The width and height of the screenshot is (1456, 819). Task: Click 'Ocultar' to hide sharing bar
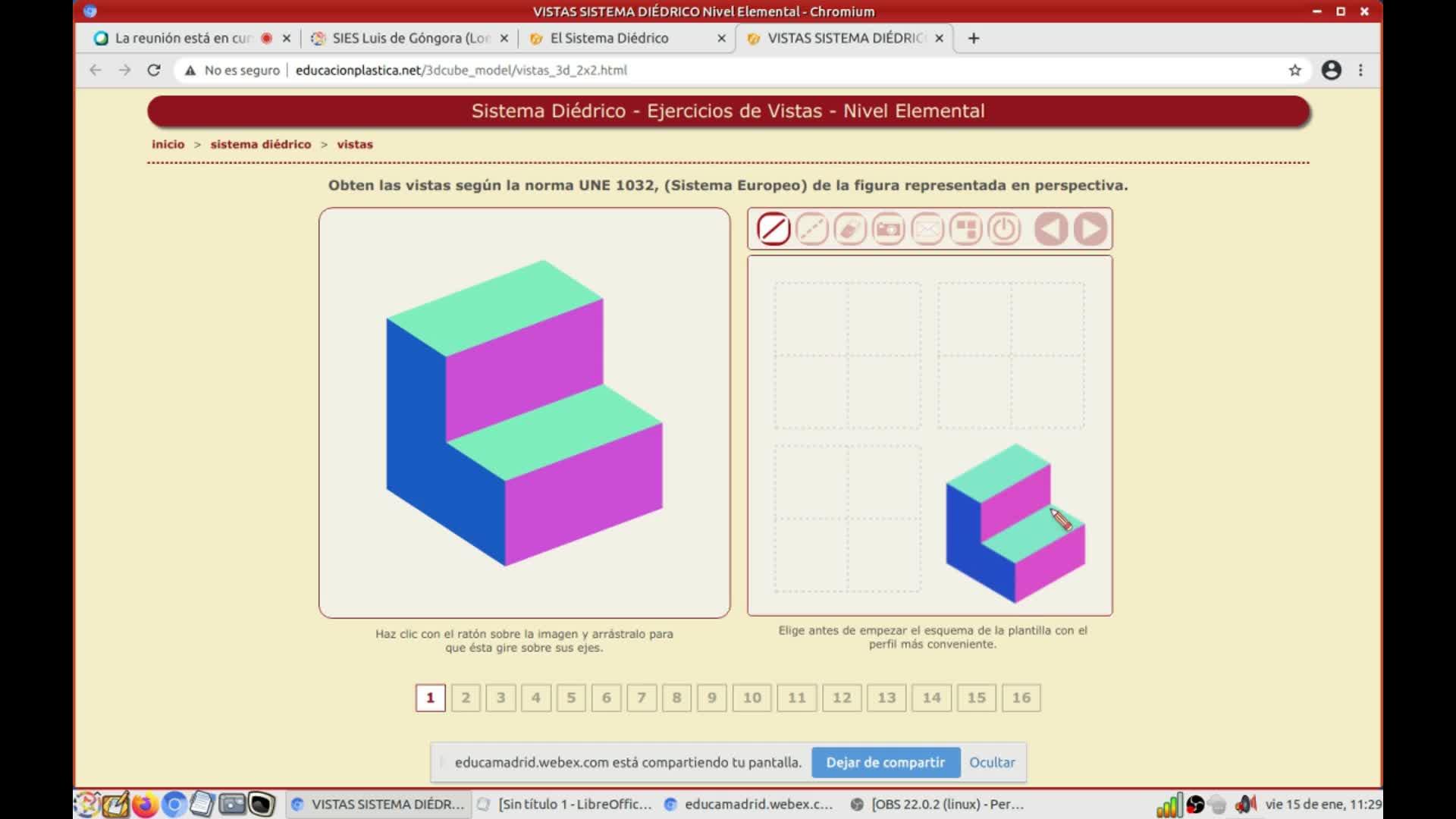tap(992, 762)
